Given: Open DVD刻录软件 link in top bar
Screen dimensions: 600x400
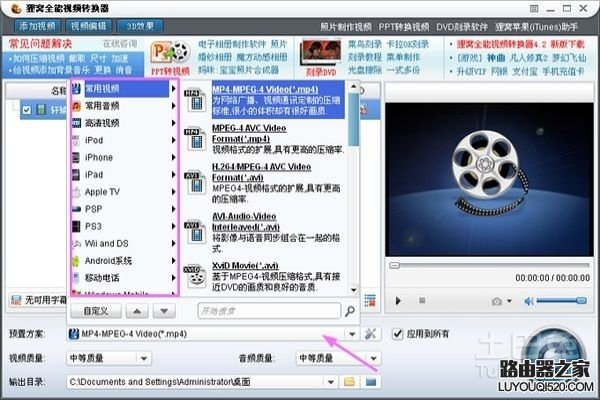Looking at the screenshot, I should click(x=462, y=27).
